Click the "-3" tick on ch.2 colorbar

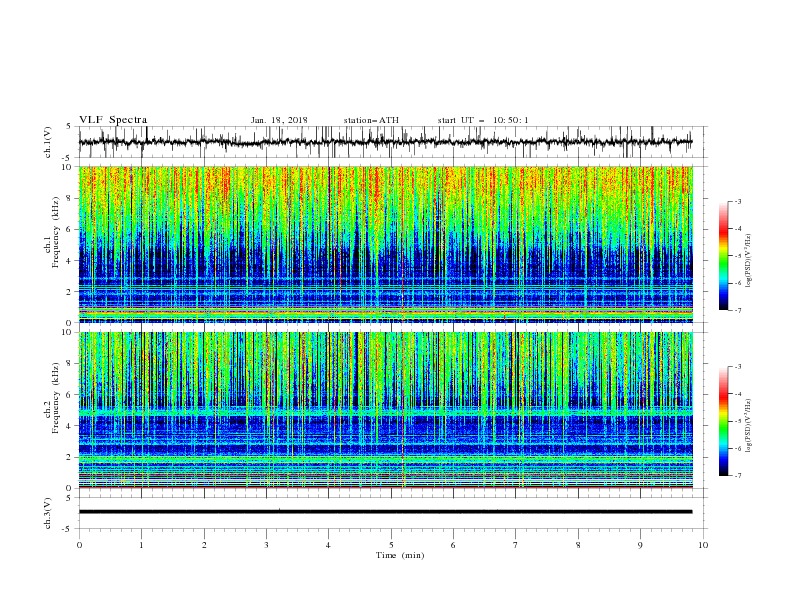point(737,367)
